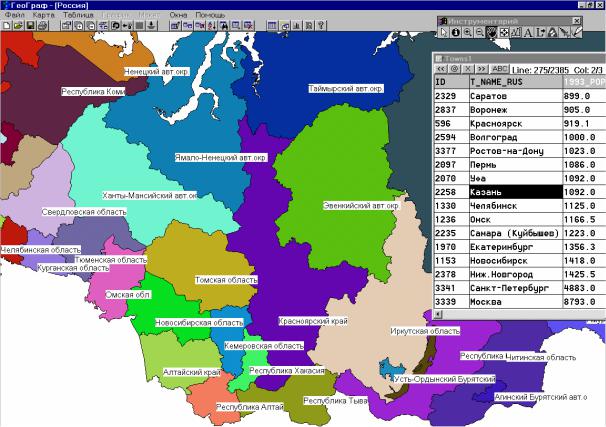Select the pen tool in Инструментарий
This screenshot has height=427, width=606.
click(576, 32)
